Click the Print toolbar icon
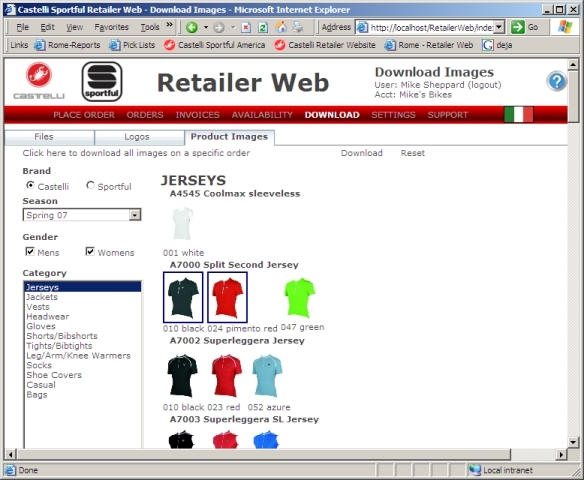Viewport: 584px width, 480px height. tap(298, 27)
